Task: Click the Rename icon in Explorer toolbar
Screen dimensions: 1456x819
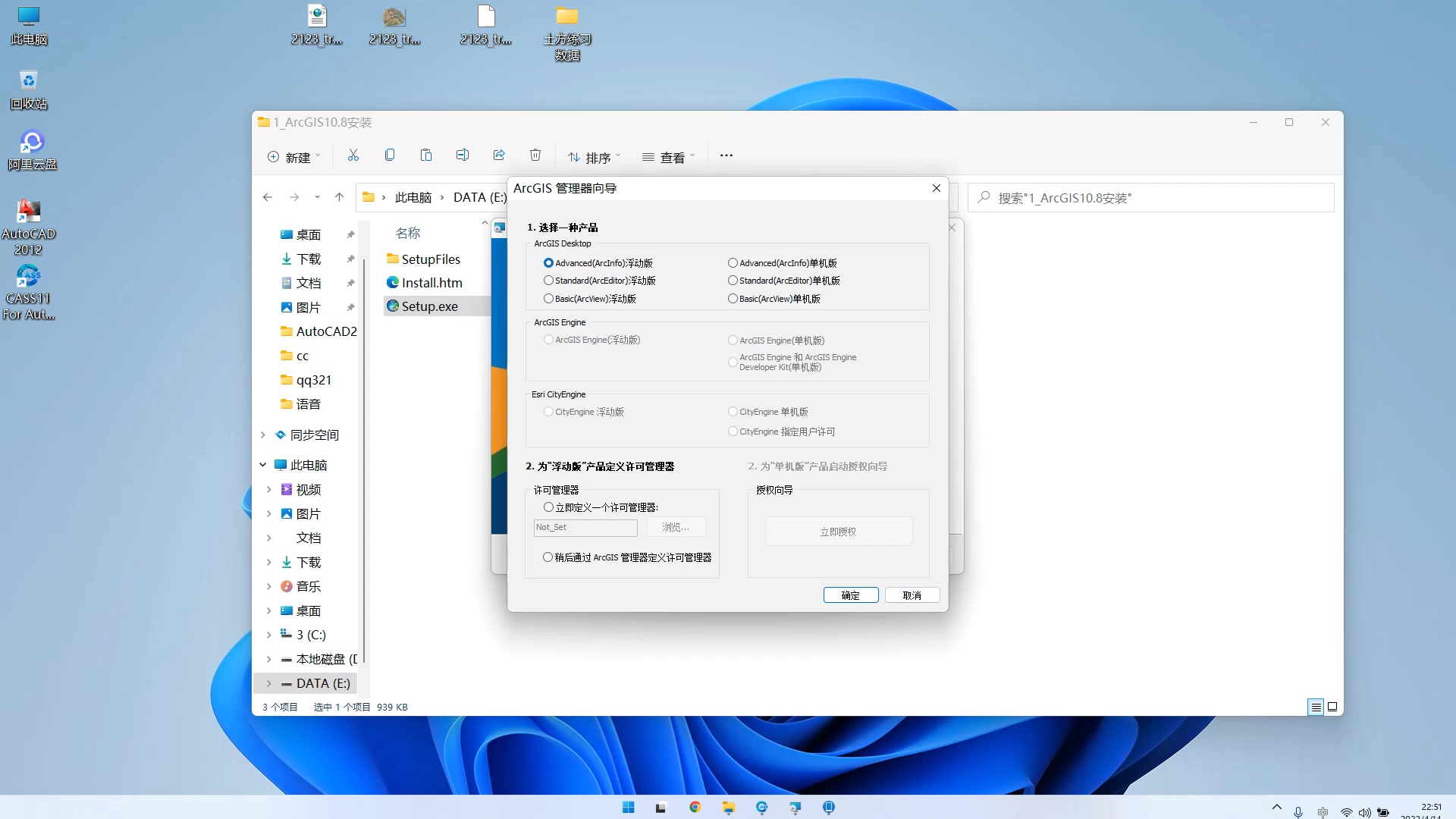Action: click(463, 155)
